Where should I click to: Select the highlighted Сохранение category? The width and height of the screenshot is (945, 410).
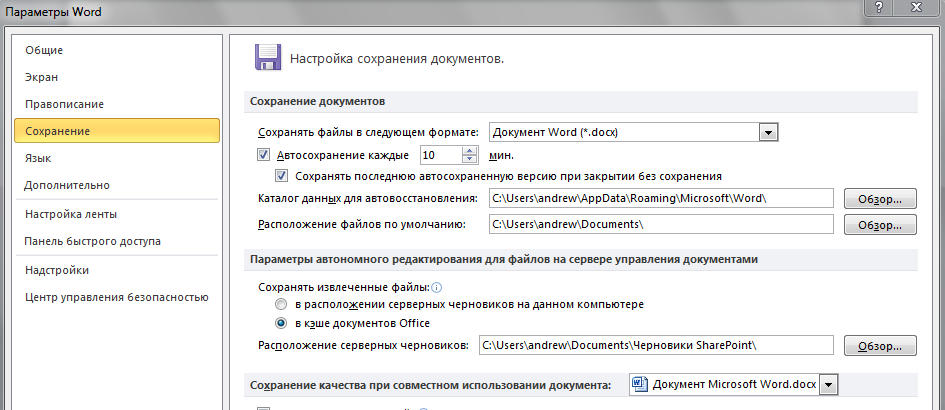pyautogui.click(x=118, y=131)
